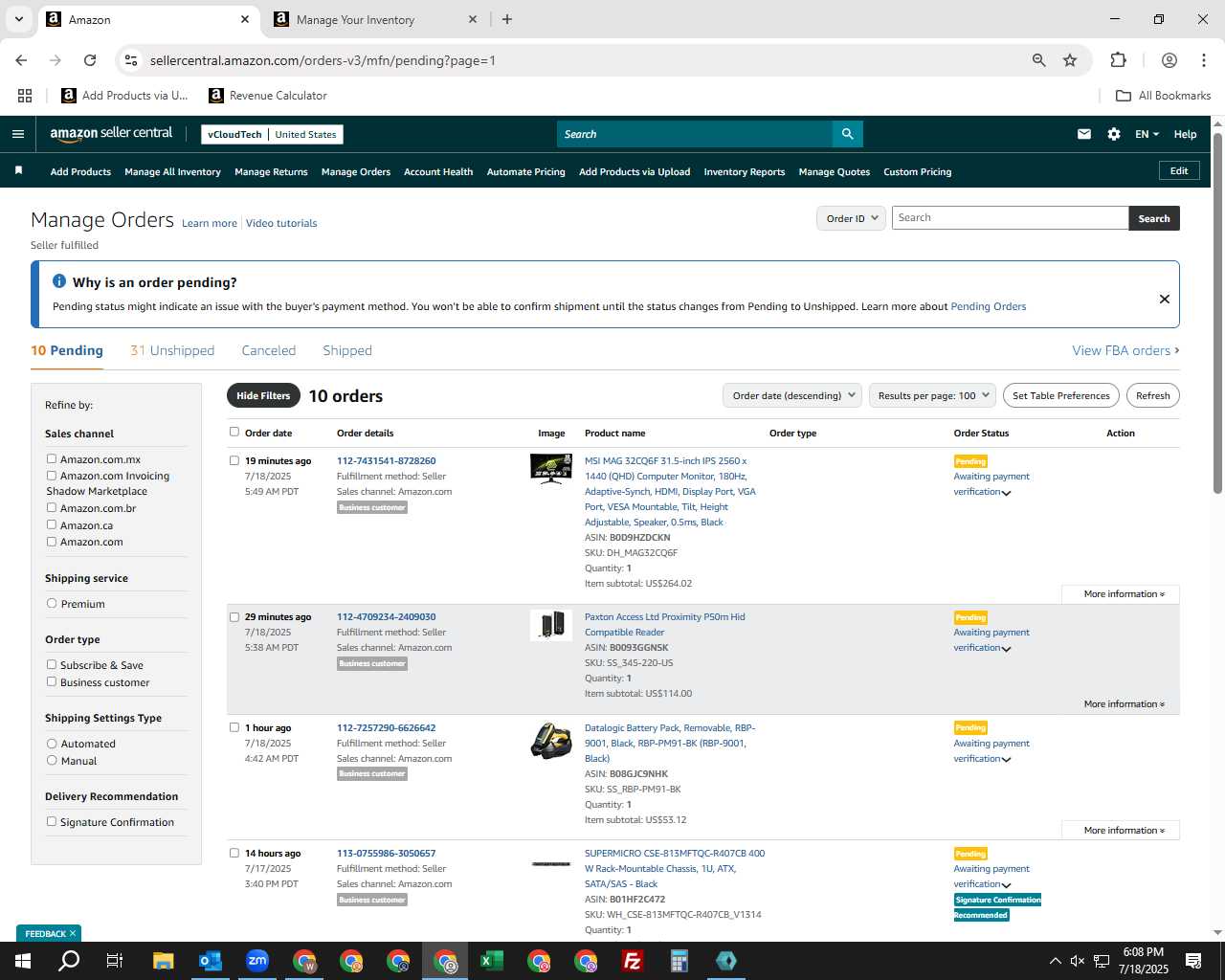Open the Chrome apps grid icon
The width and height of the screenshot is (1225, 980).
pos(25,96)
